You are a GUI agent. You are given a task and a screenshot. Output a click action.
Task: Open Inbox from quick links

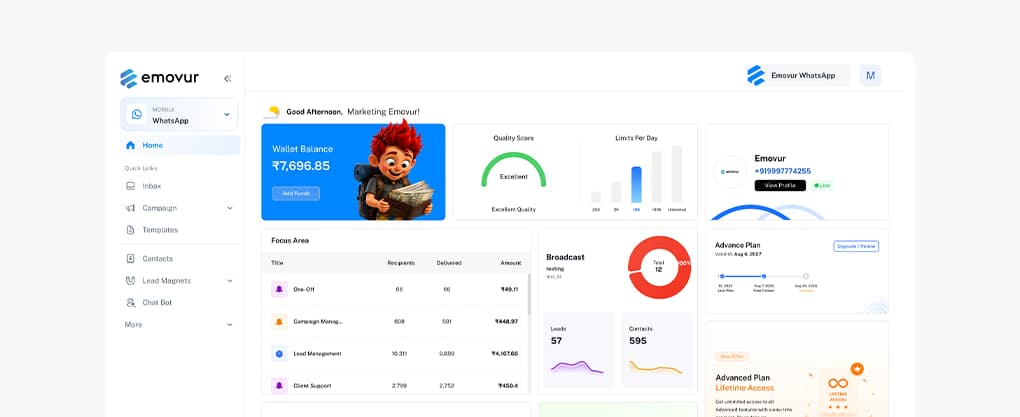(152, 186)
